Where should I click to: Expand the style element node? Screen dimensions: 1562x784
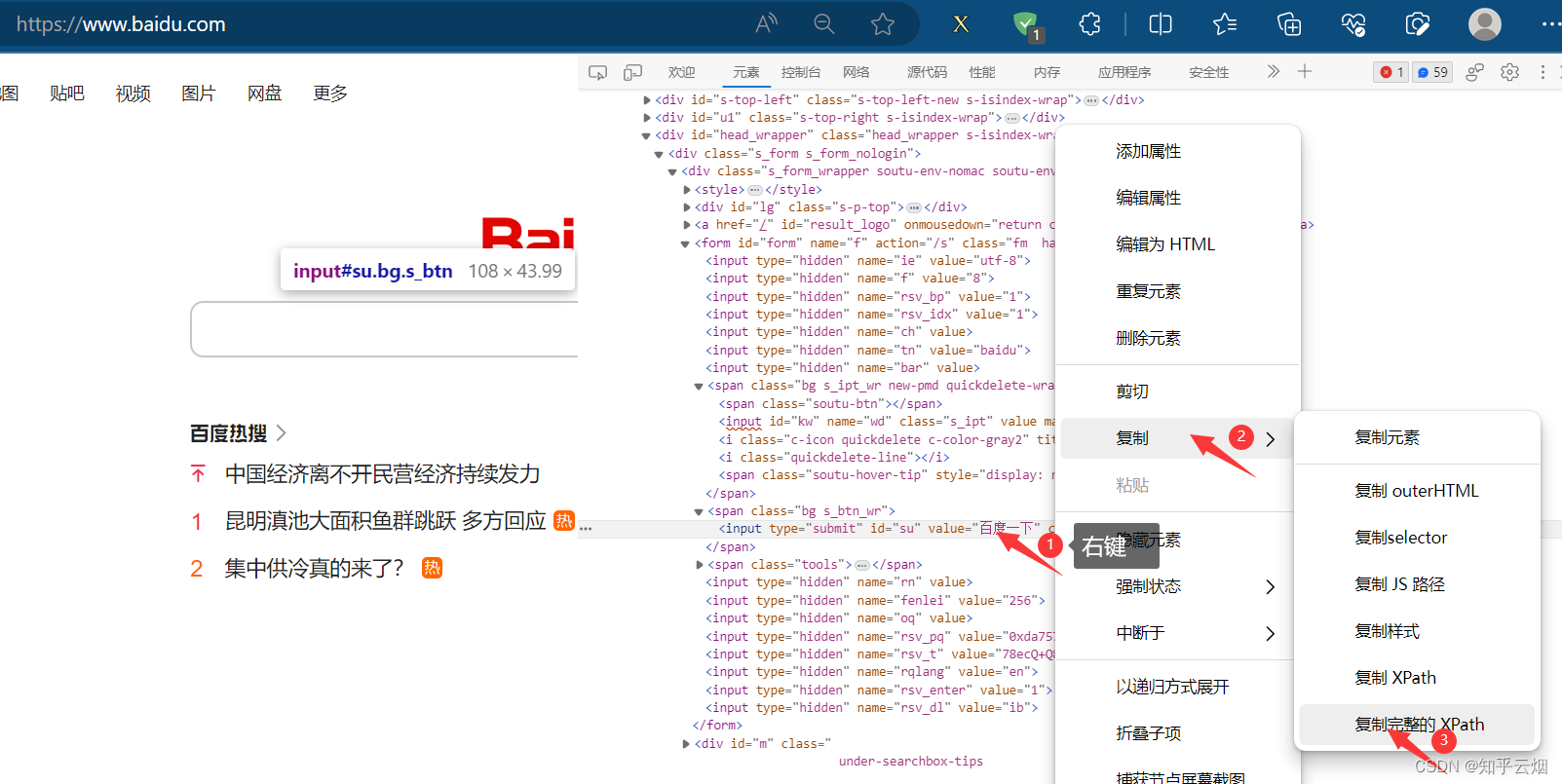coord(687,190)
